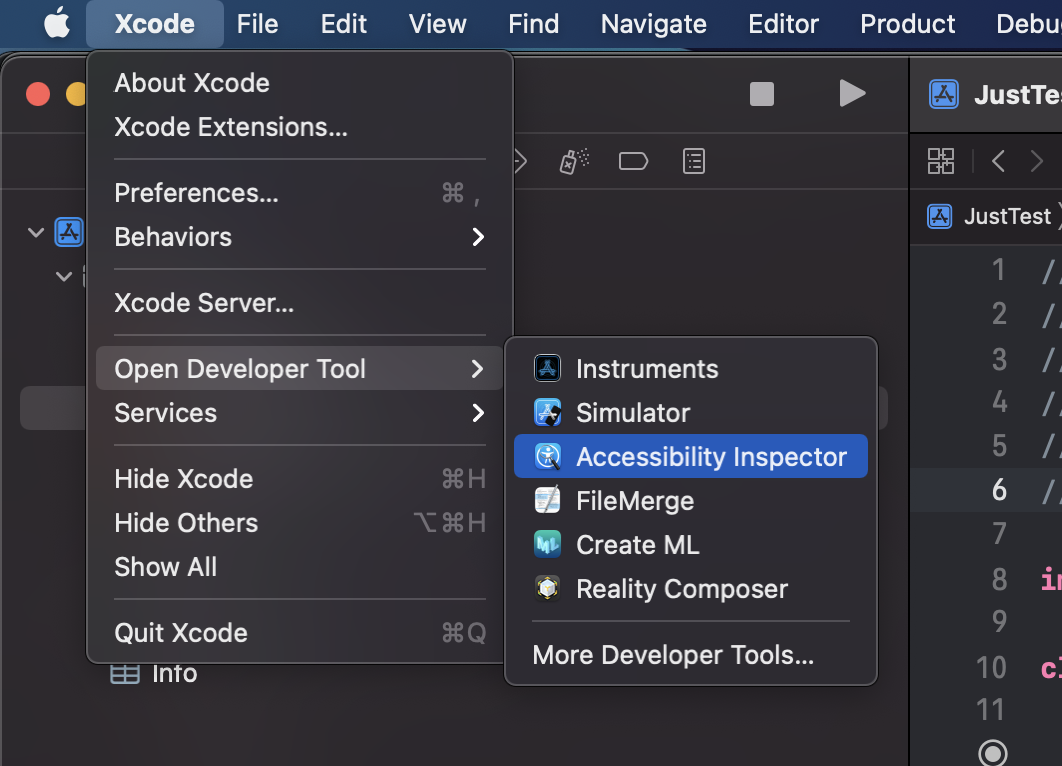Open the breakpoint navigator icon

[633, 162]
